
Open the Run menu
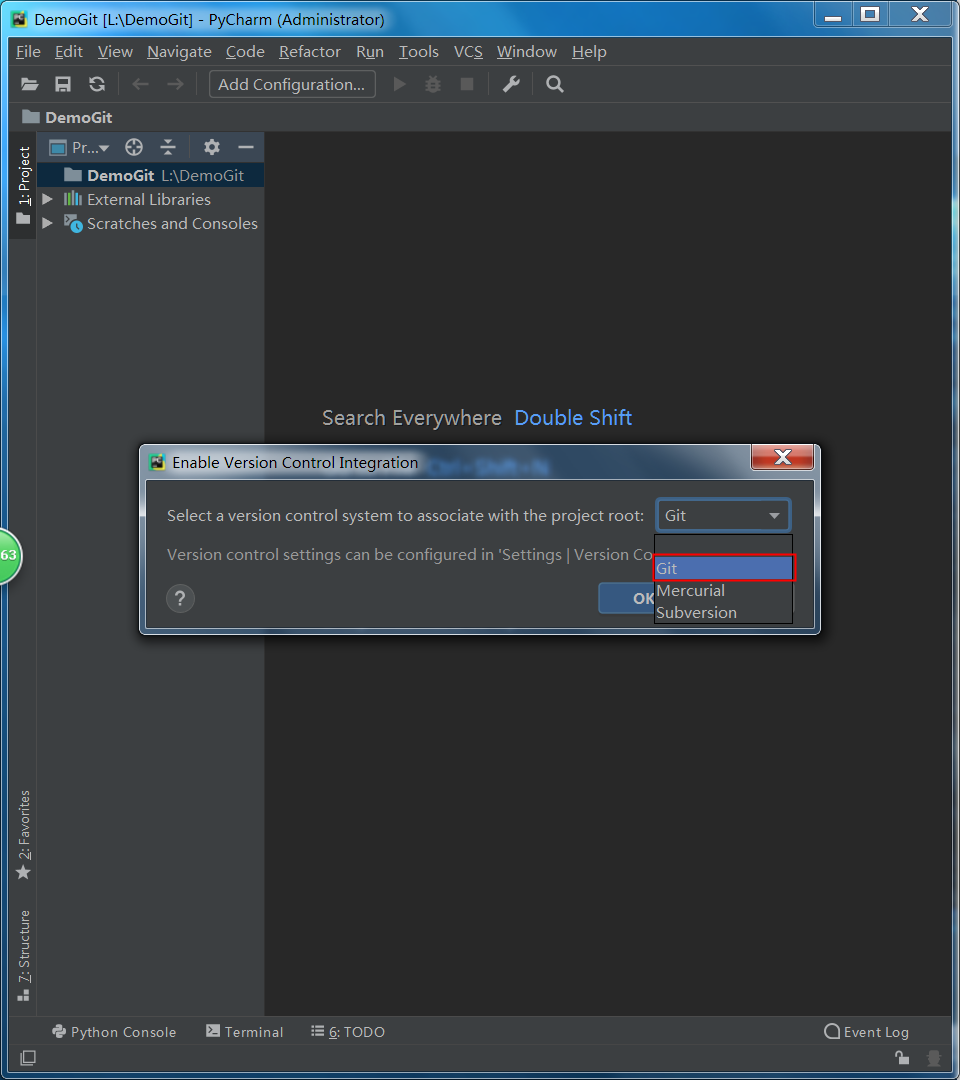click(x=370, y=52)
